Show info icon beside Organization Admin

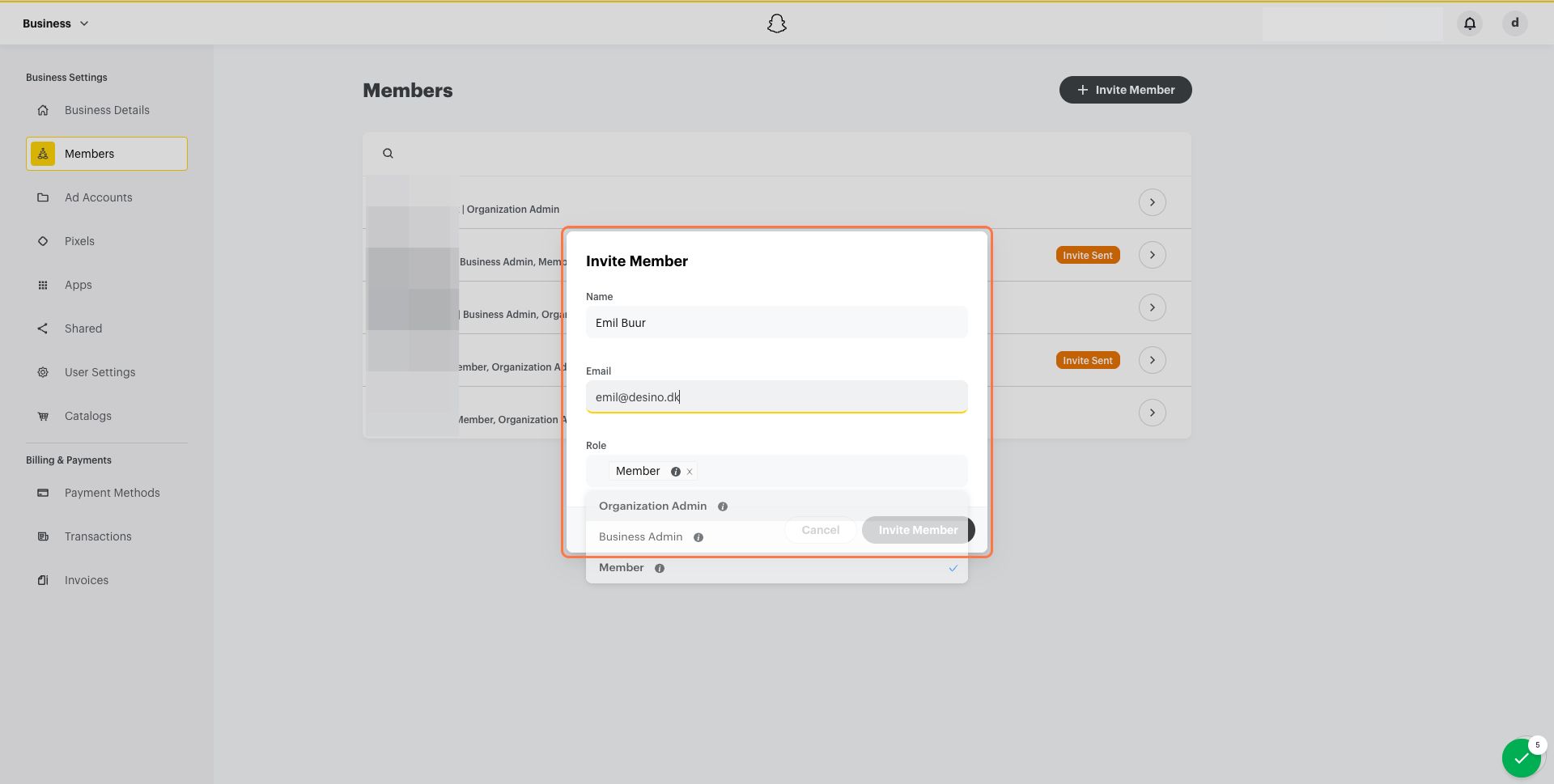[723, 506]
